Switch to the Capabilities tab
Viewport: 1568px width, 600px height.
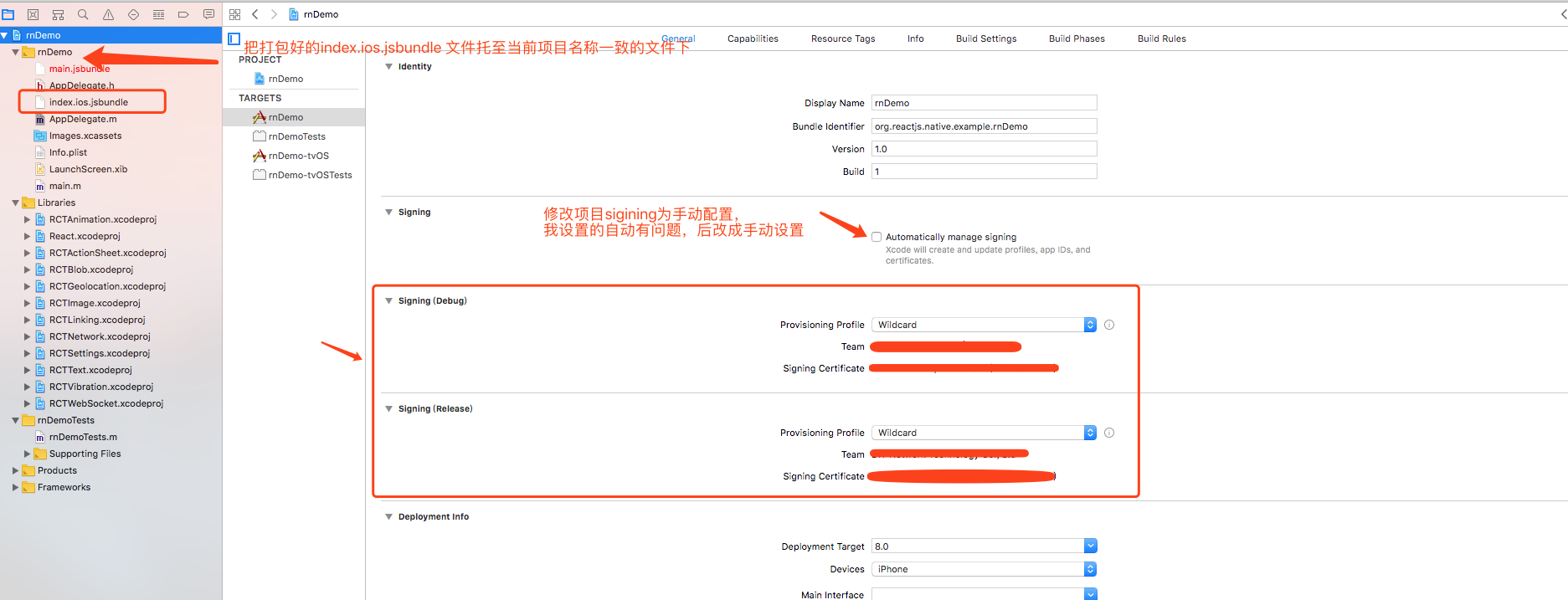[753, 38]
